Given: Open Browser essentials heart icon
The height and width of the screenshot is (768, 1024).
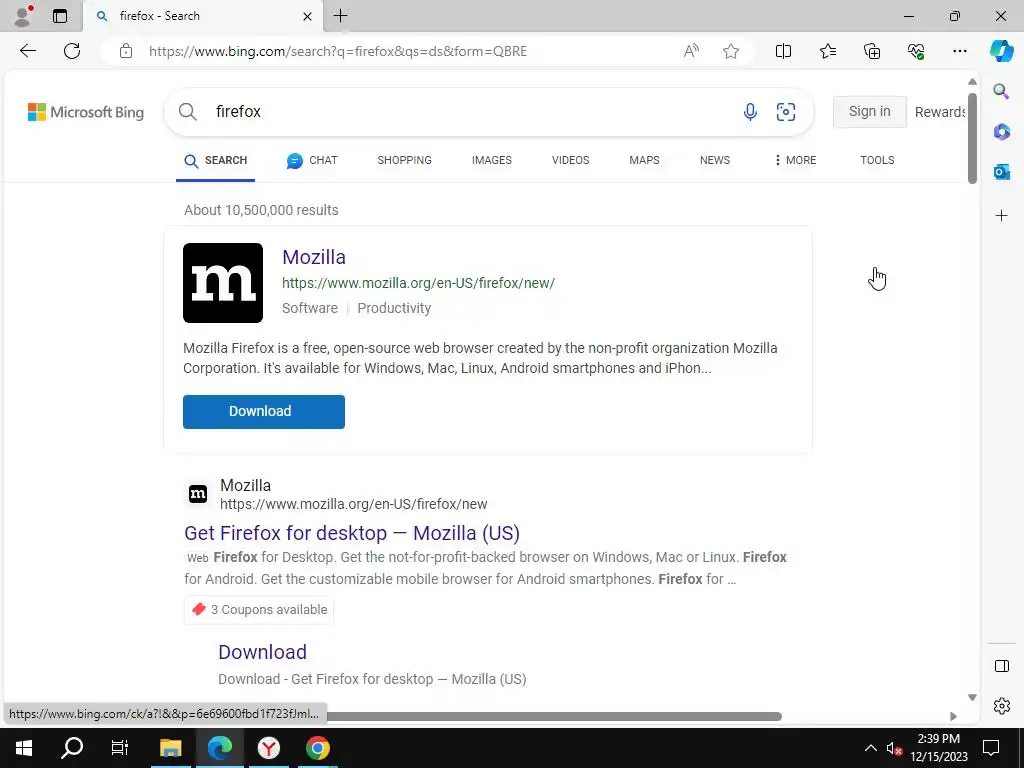Looking at the screenshot, I should (x=916, y=51).
